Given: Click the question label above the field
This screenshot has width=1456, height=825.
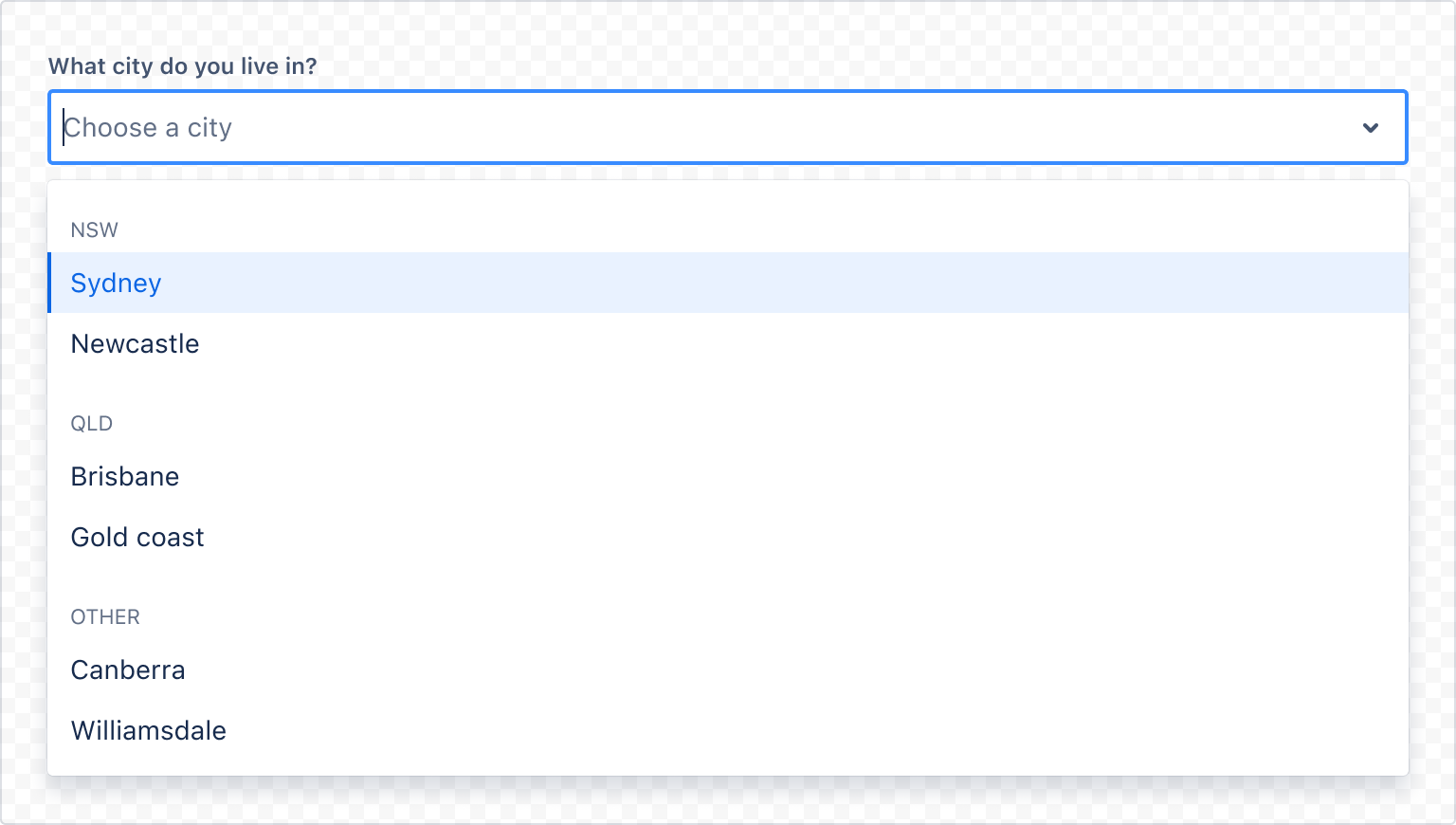Looking at the screenshot, I should 183,65.
